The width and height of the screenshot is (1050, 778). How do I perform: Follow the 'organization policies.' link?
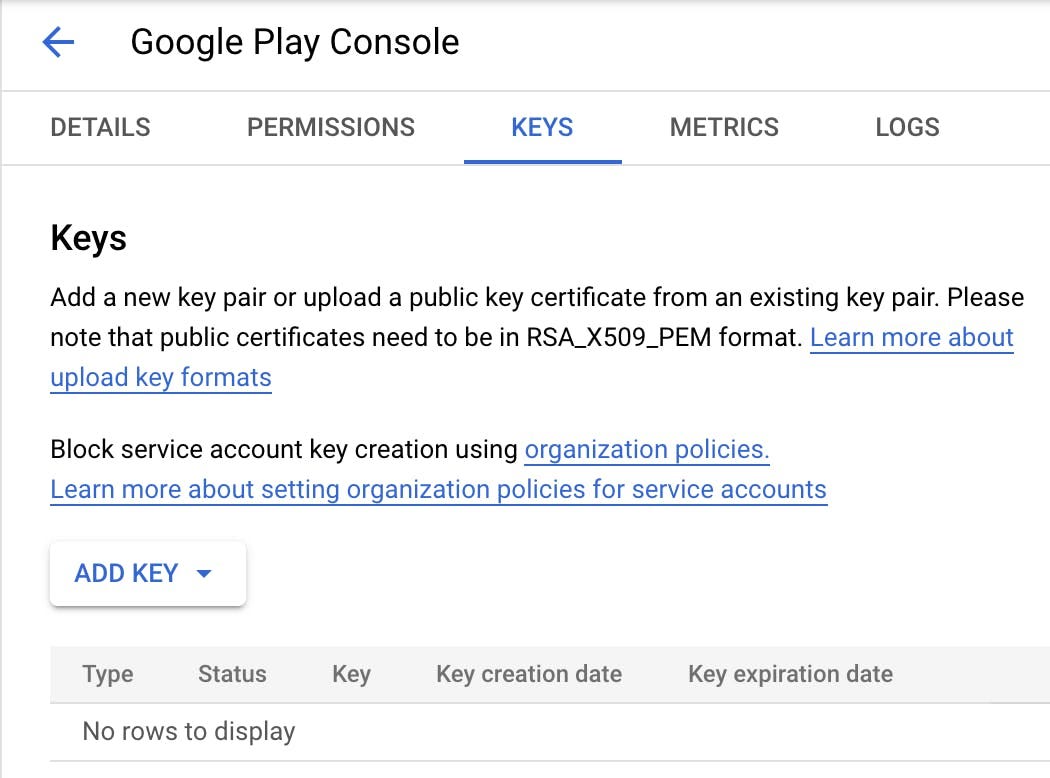(x=647, y=449)
